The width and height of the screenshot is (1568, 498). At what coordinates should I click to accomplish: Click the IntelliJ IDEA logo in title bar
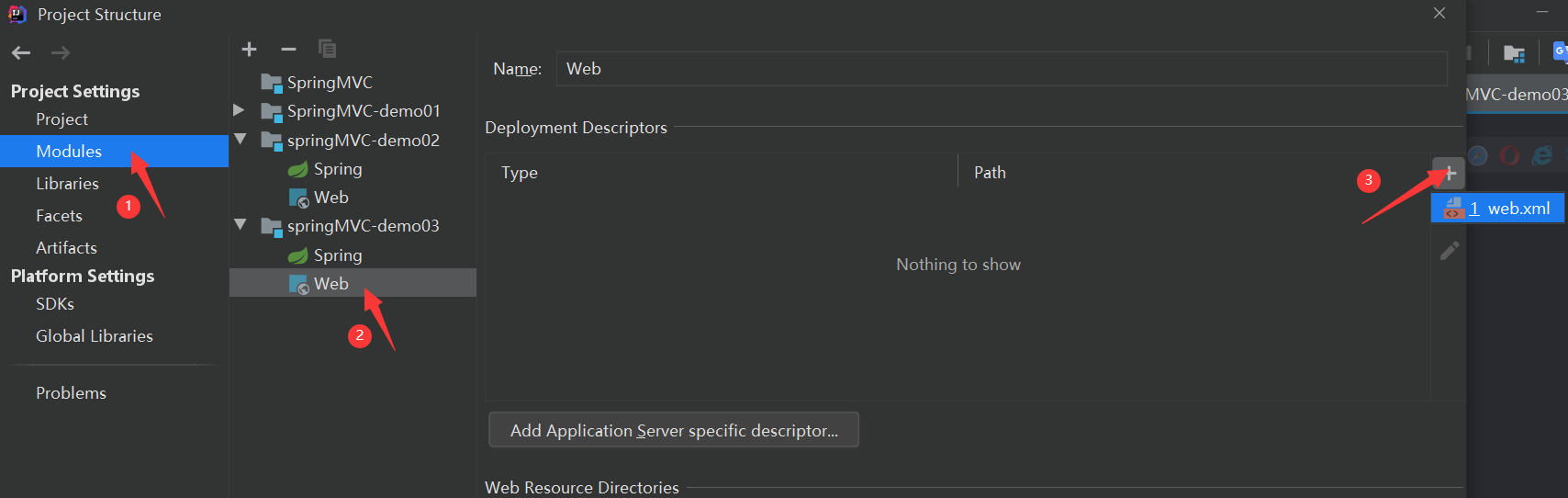tap(17, 14)
